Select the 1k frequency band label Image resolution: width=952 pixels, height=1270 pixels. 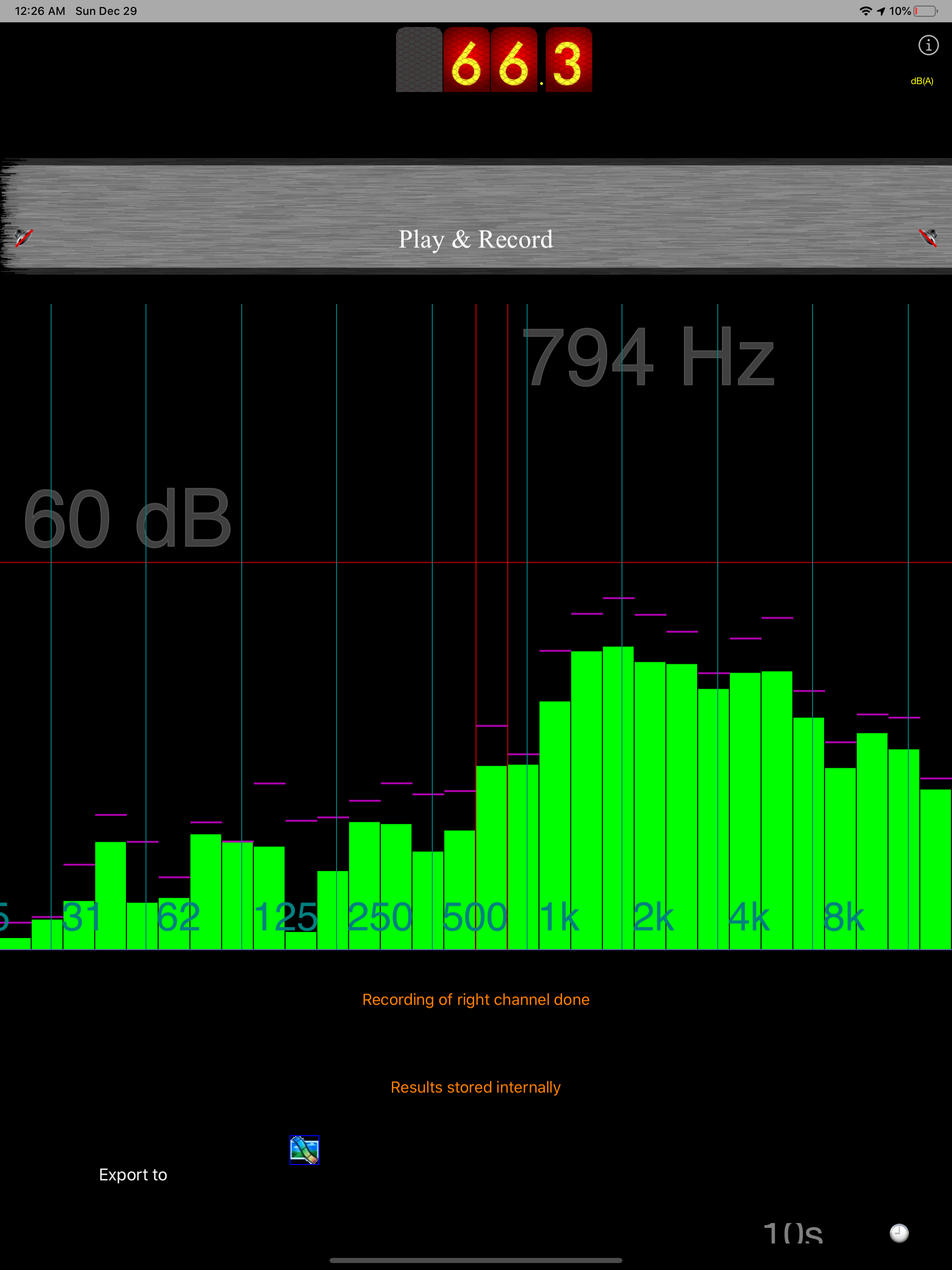click(559, 917)
